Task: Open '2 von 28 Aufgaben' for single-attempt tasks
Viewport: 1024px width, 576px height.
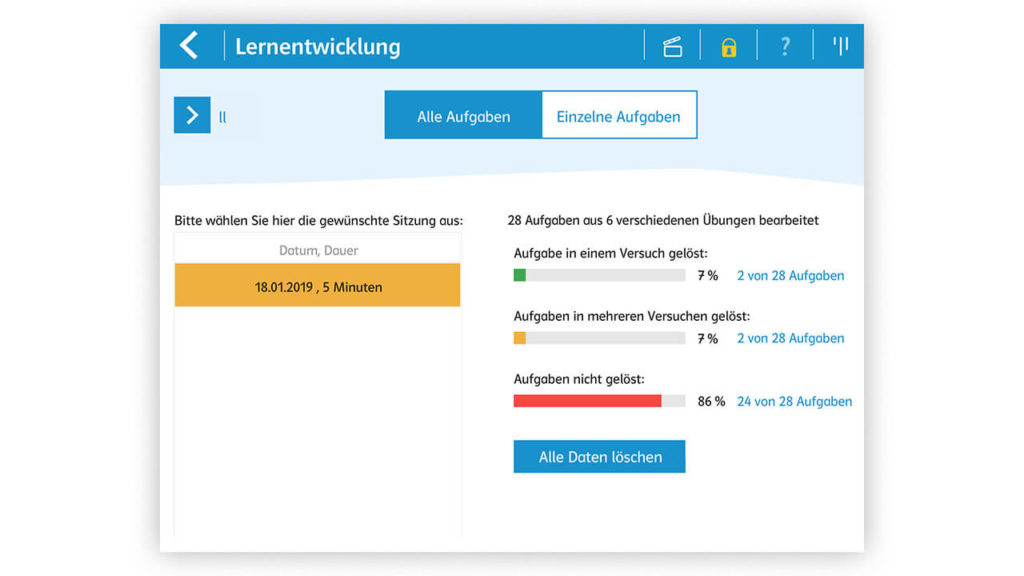Action: [790, 276]
